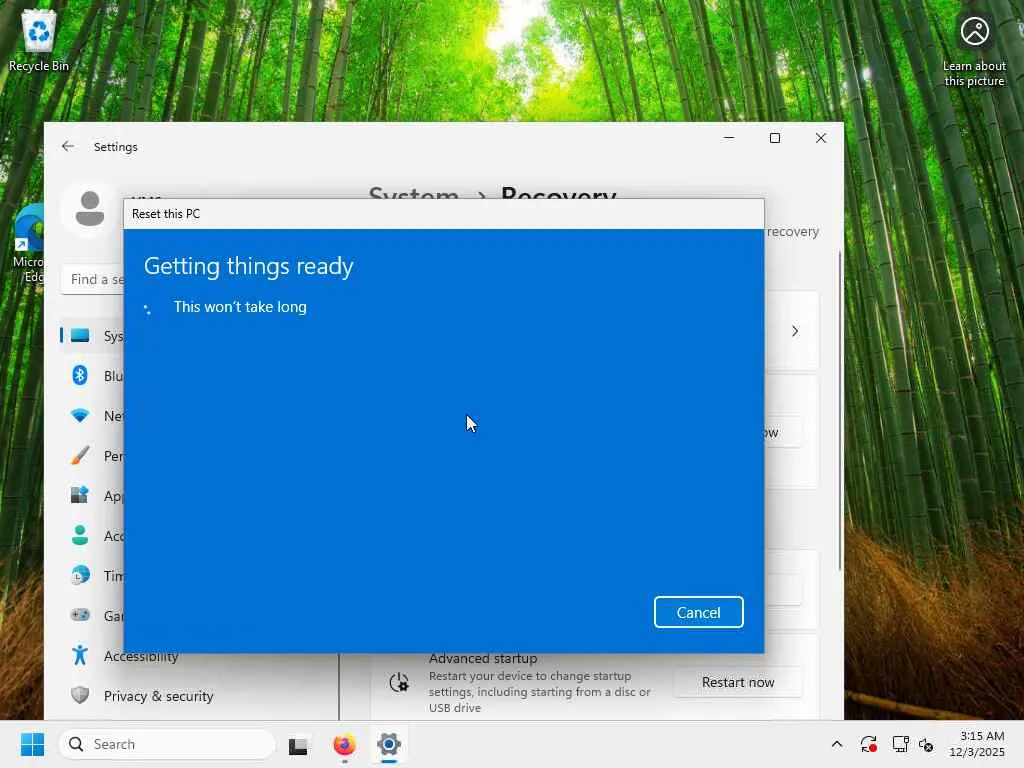Screen dimensions: 1024x768
Task: Open the Network section via the wifi icon
Action: point(80,415)
